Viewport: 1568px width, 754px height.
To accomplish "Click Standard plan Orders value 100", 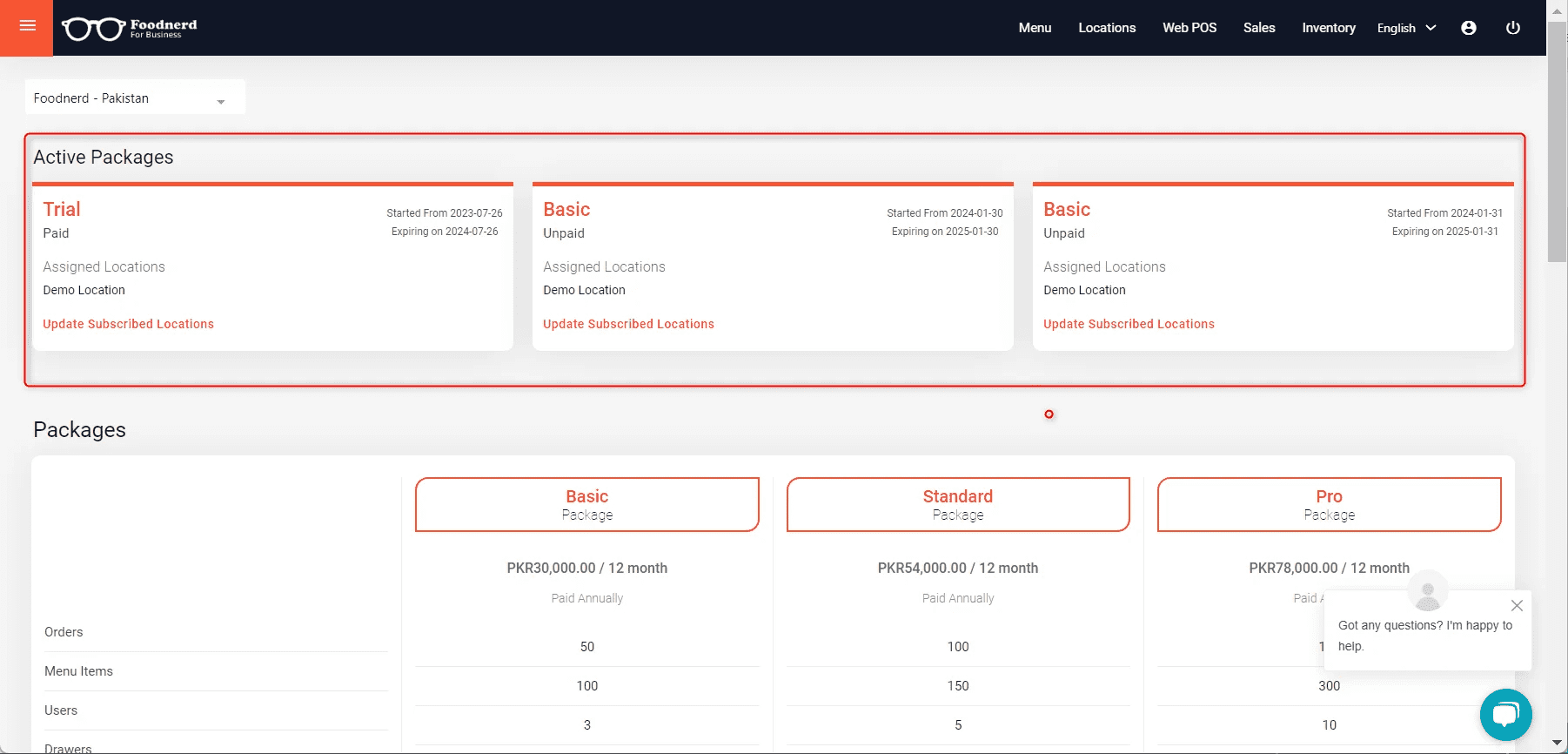I will (x=958, y=647).
